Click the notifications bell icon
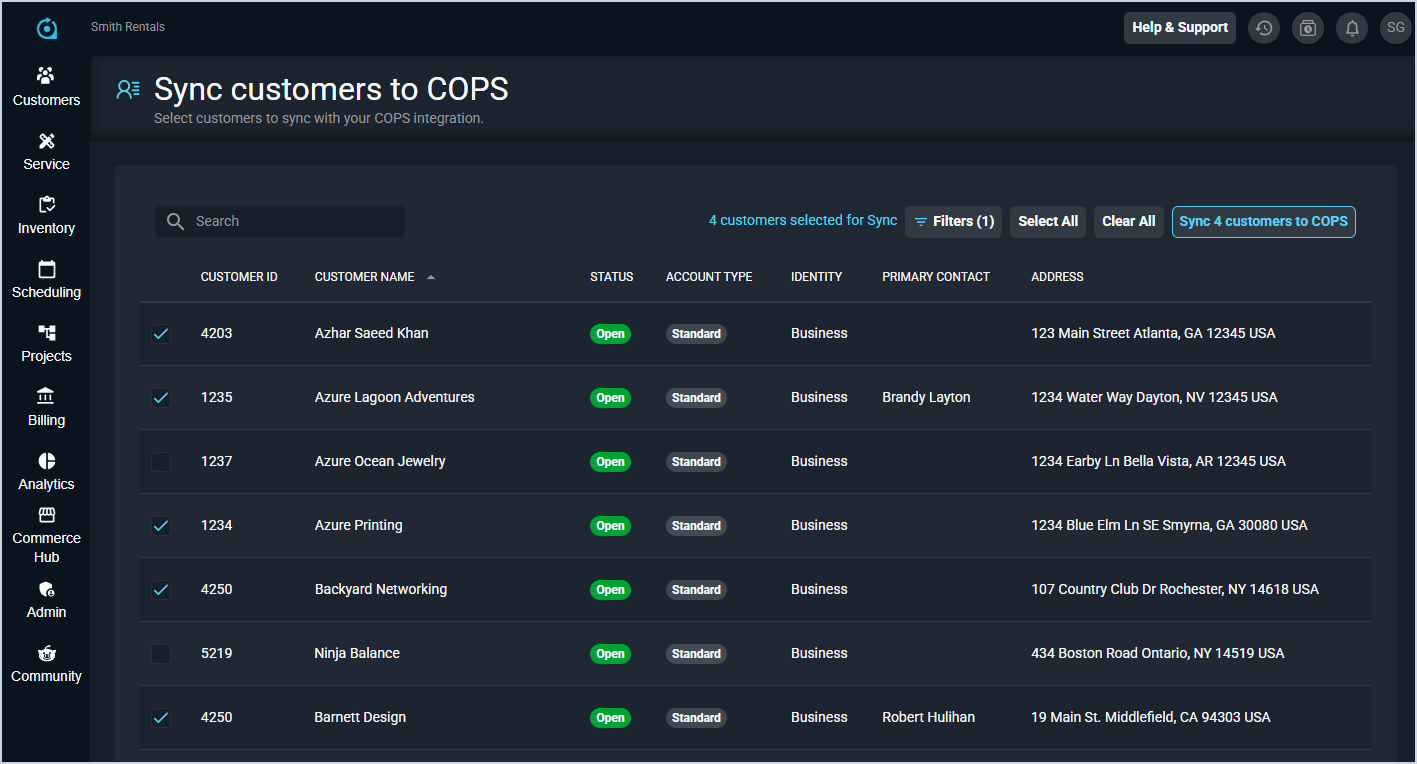1417x764 pixels. point(1352,28)
